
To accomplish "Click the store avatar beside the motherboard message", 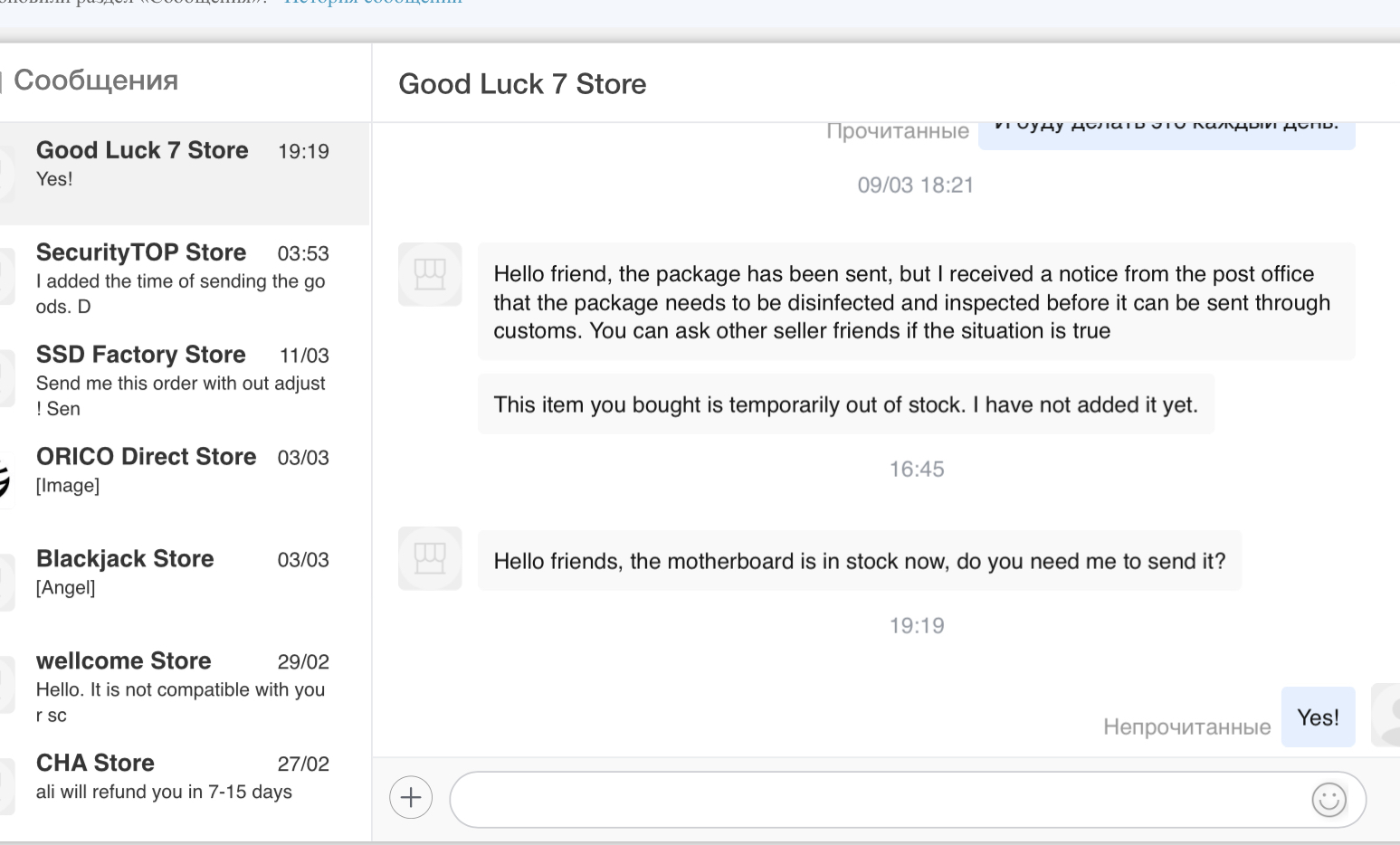I will tap(430, 558).
